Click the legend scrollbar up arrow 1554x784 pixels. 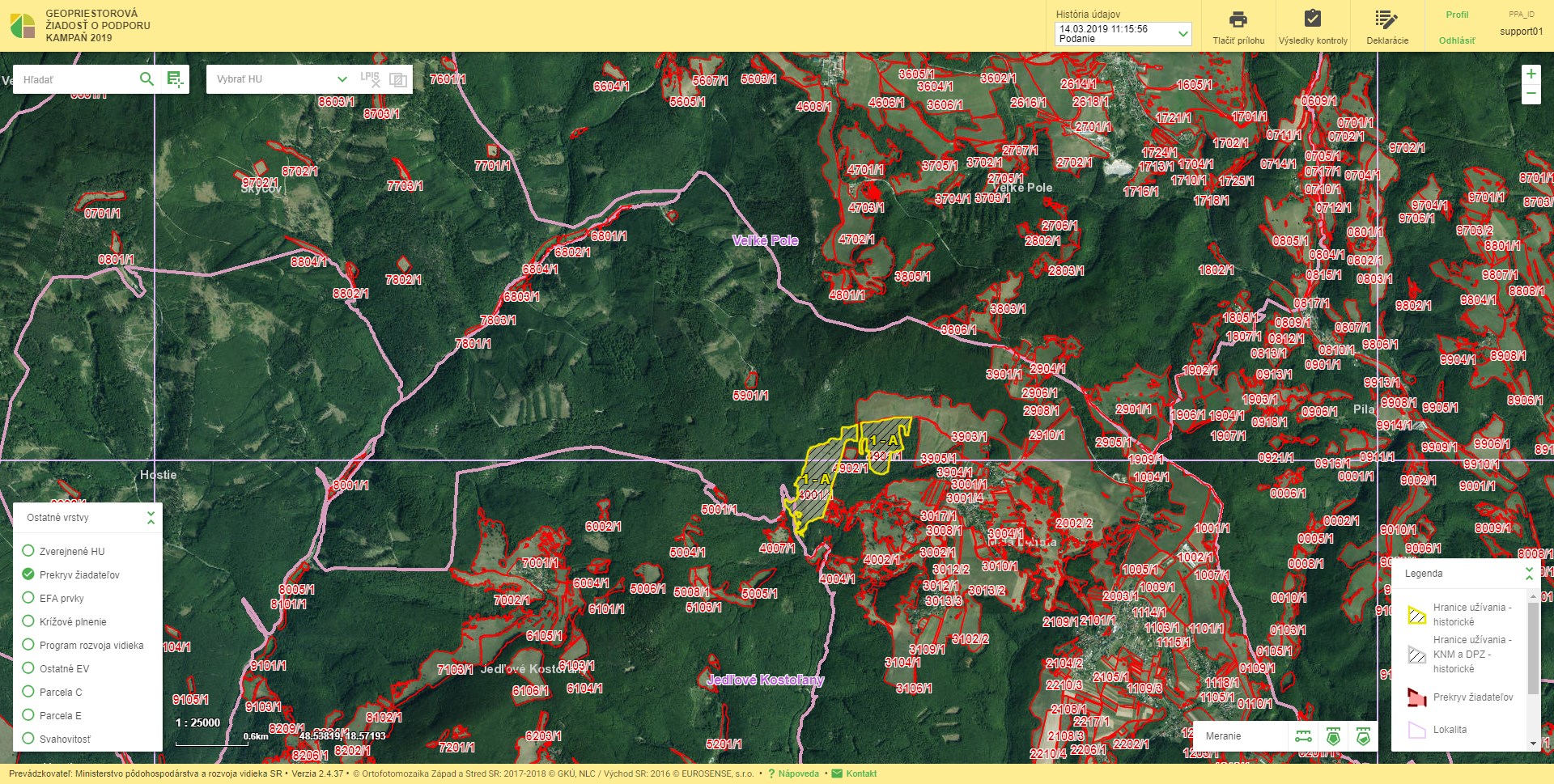click(x=1533, y=595)
